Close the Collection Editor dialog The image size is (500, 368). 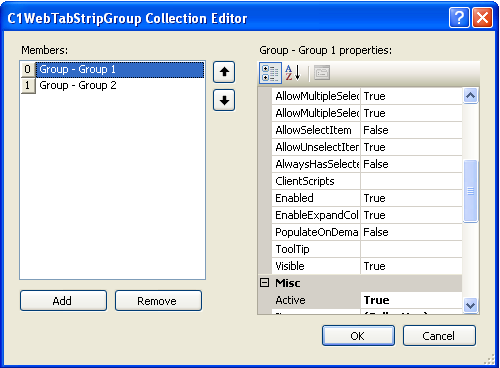point(482,17)
